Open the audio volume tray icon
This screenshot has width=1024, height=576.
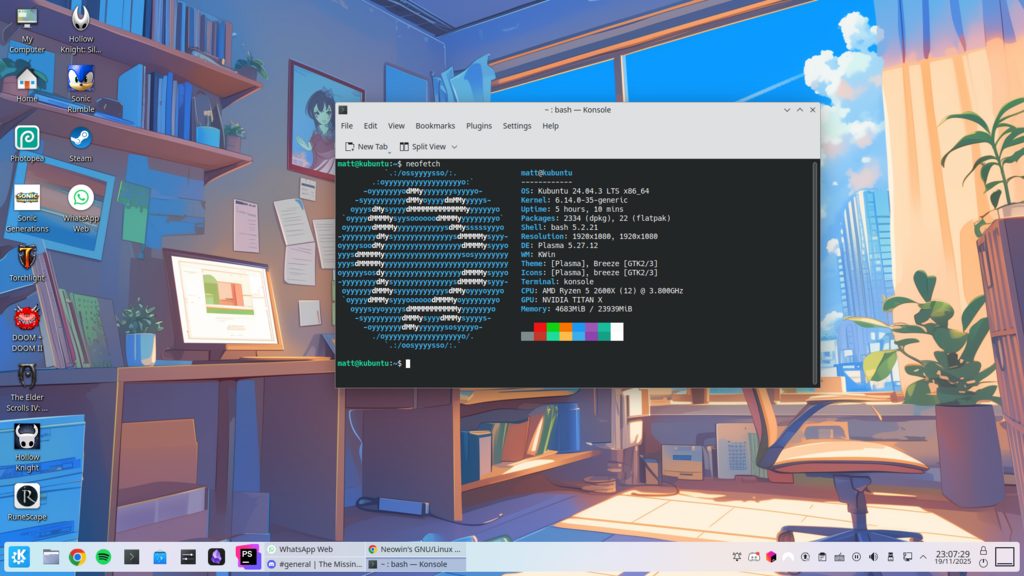pos(873,557)
